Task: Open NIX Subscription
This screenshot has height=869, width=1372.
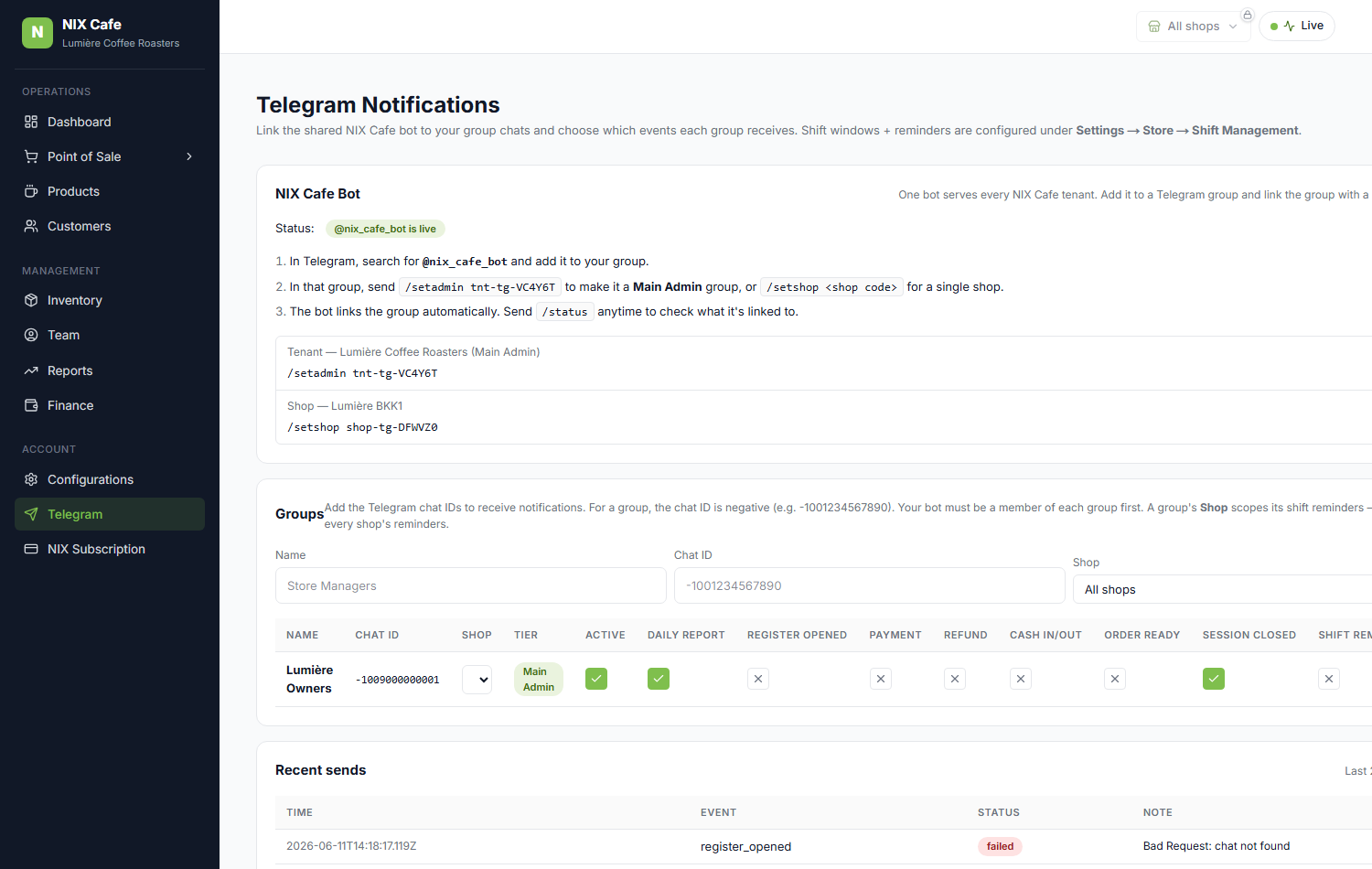Action: coord(110,549)
